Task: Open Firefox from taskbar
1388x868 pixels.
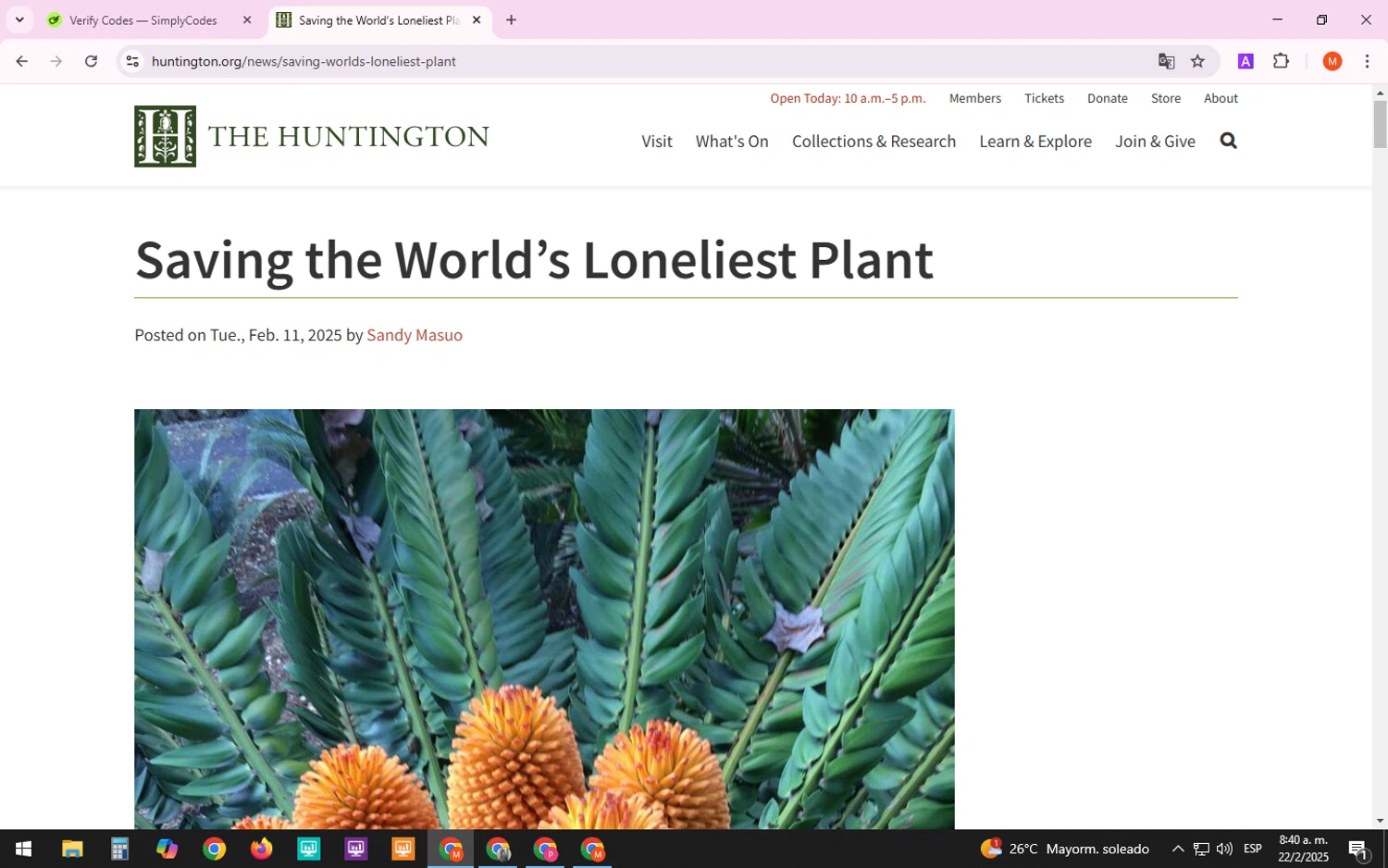Action: (x=261, y=849)
